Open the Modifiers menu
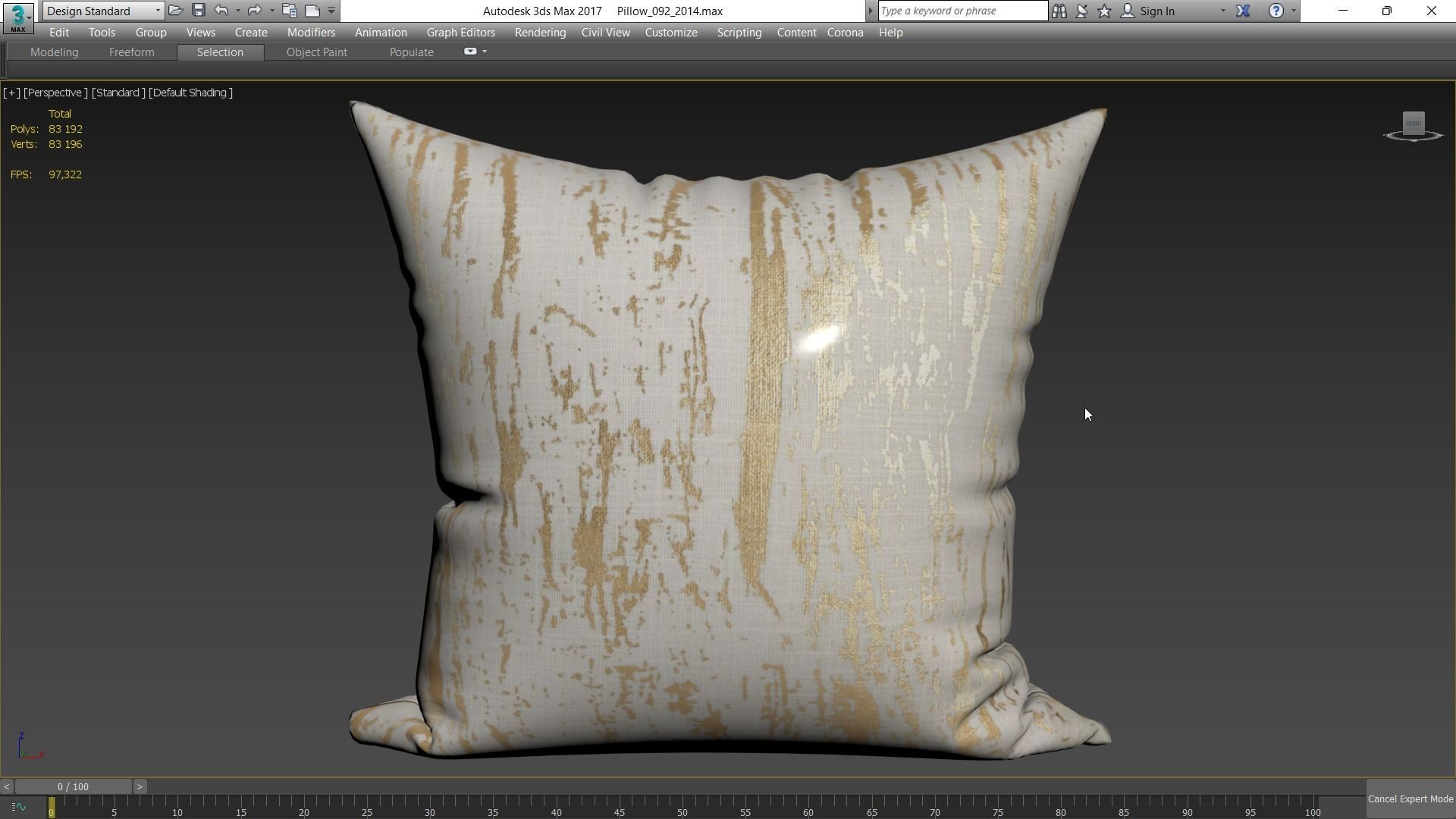 coord(311,33)
